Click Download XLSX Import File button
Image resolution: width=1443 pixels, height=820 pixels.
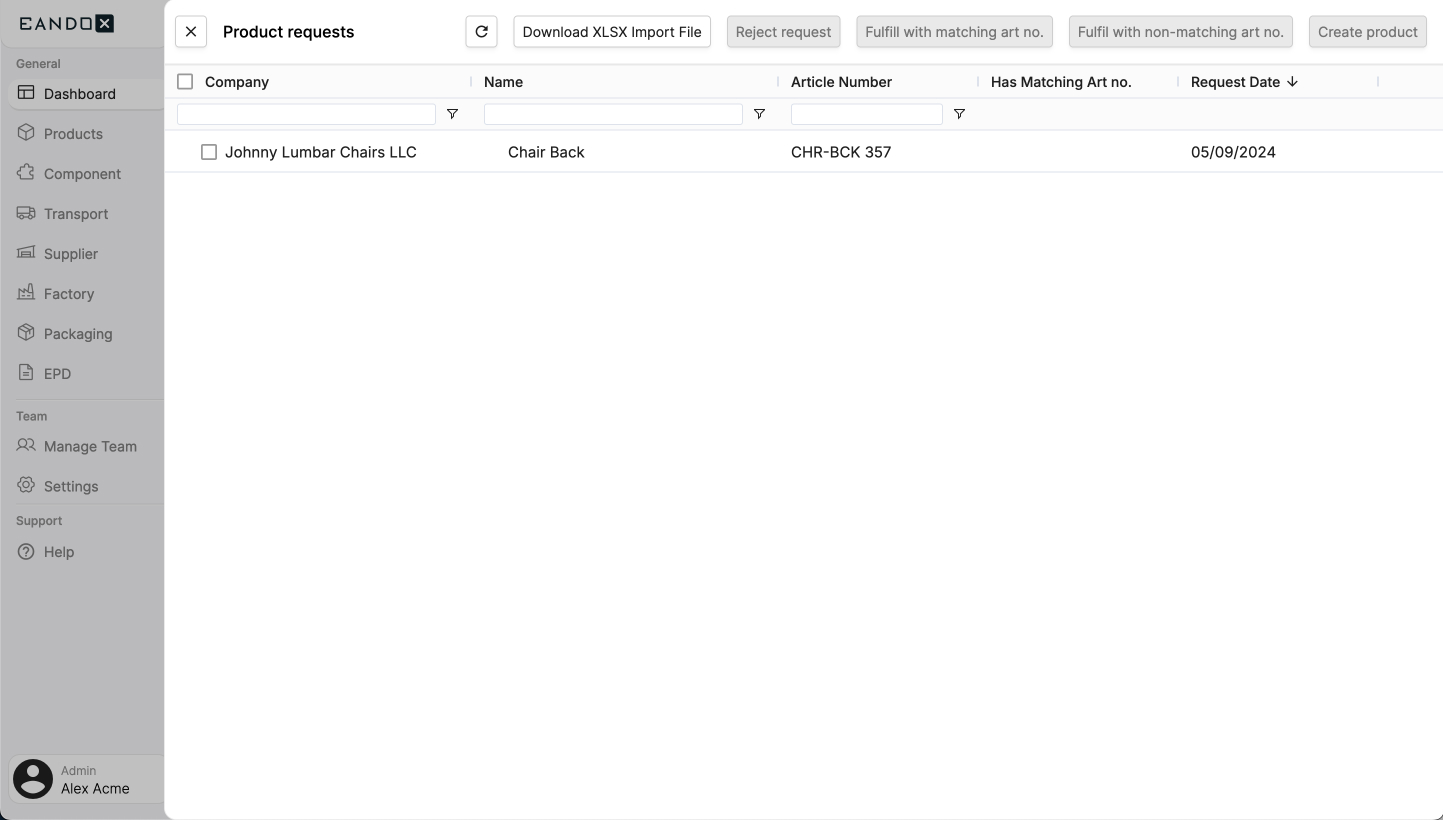click(x=612, y=32)
